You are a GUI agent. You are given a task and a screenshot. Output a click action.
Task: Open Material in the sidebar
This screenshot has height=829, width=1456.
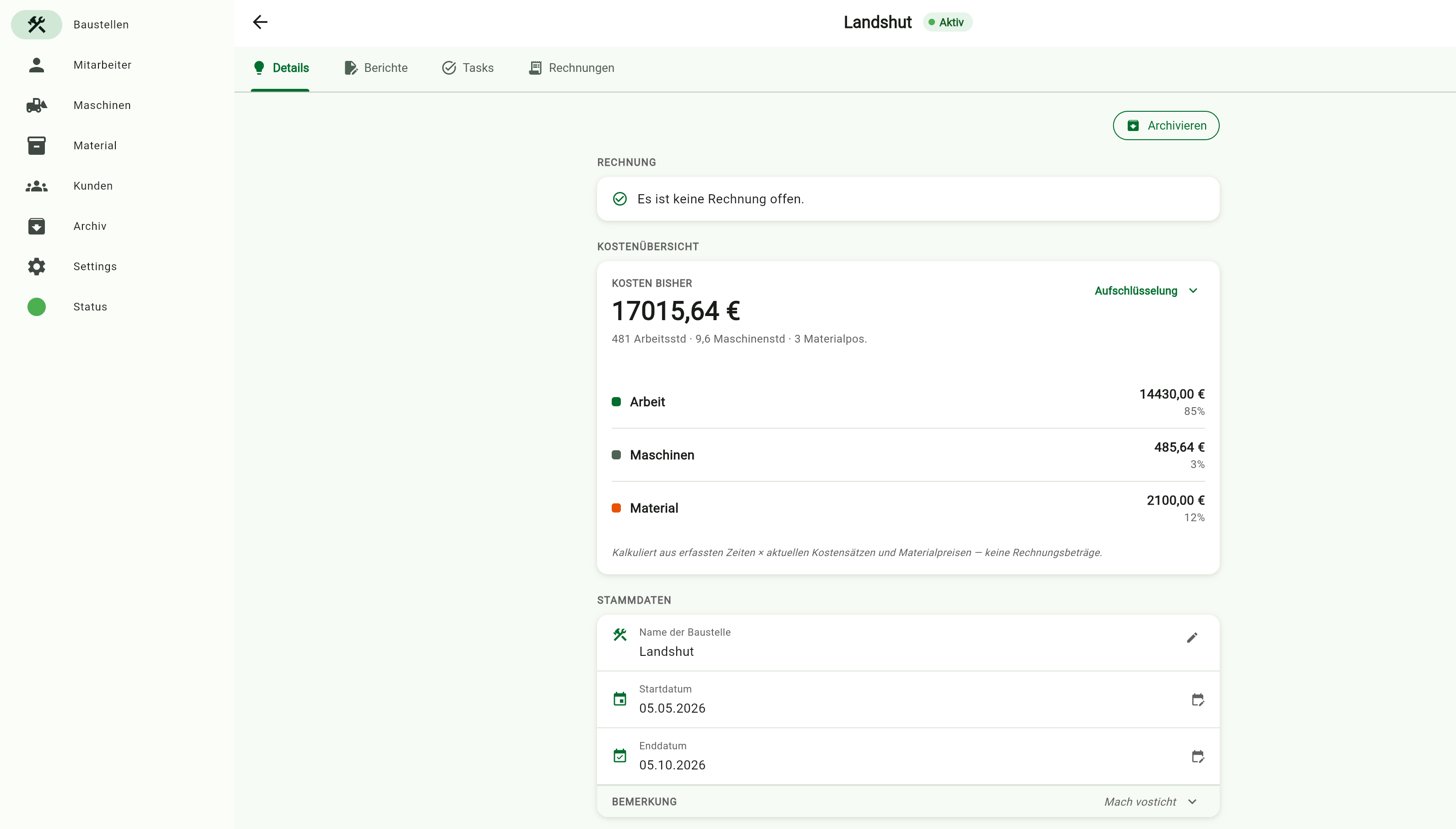tap(95, 146)
